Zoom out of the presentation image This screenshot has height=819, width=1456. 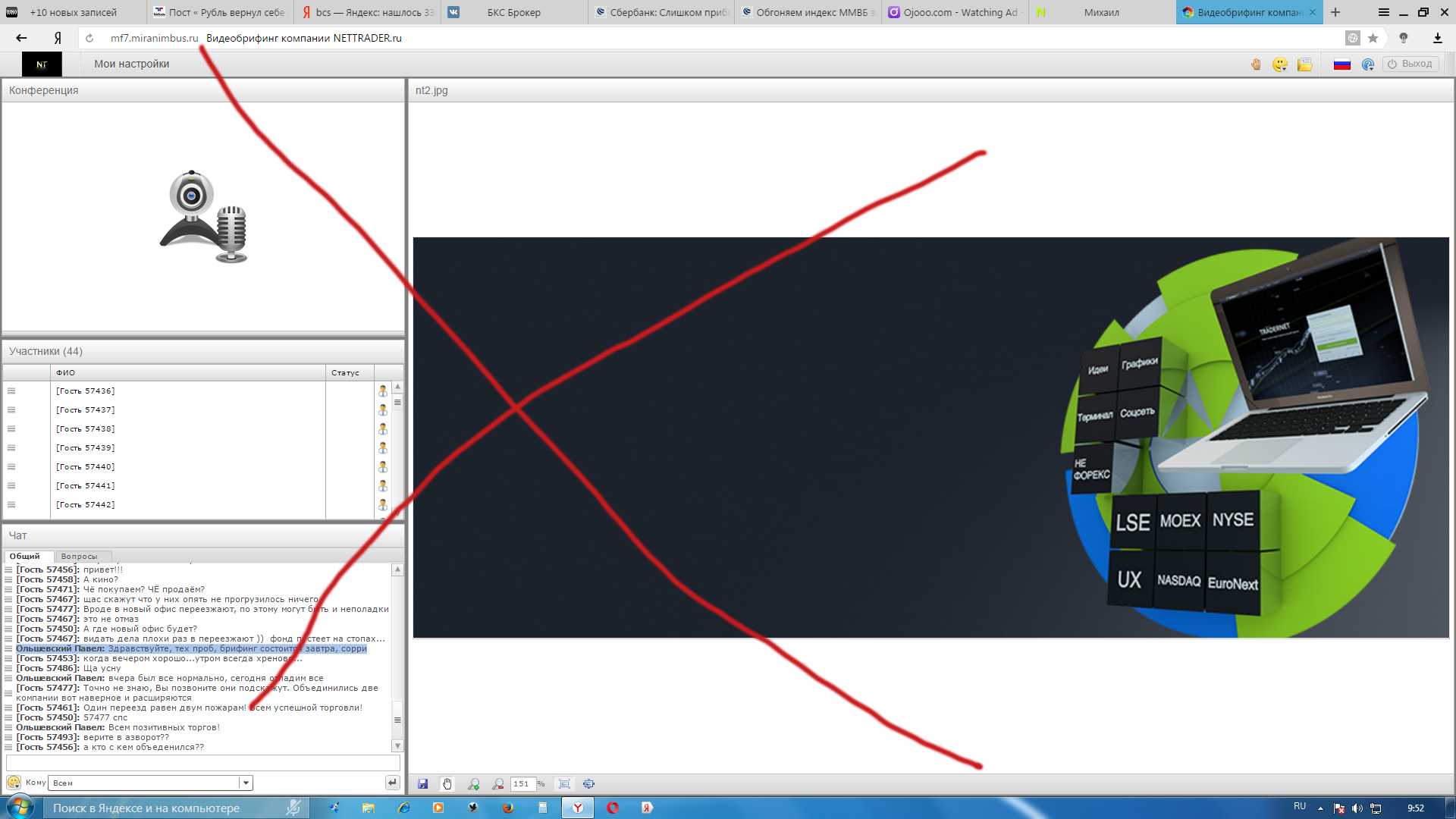(x=498, y=783)
